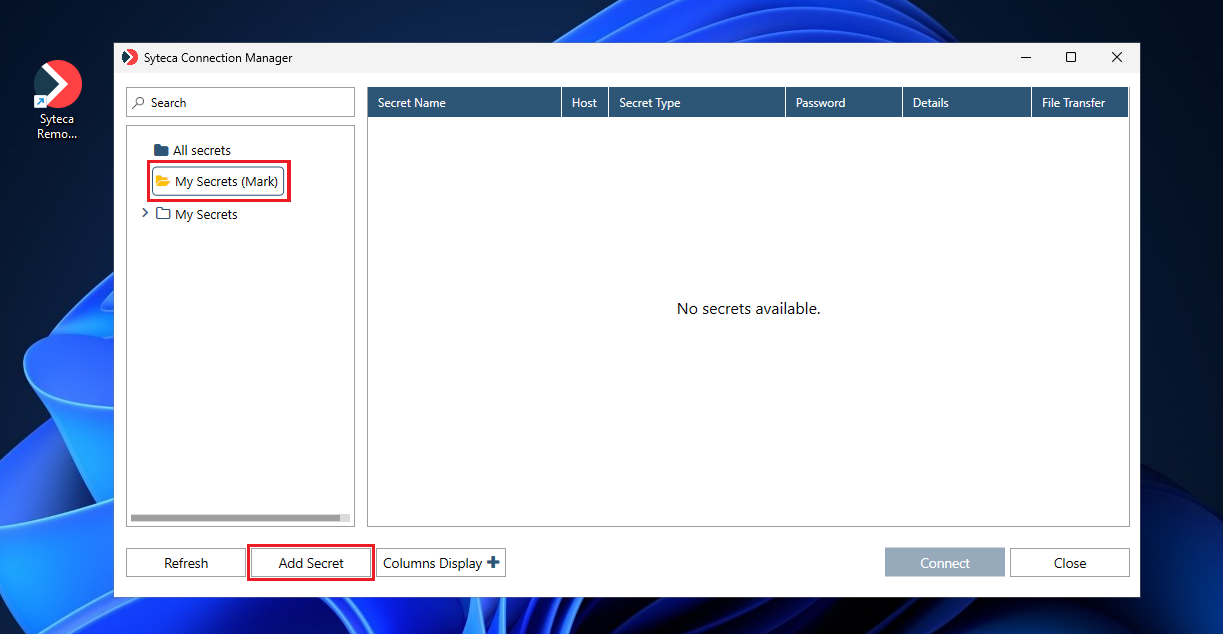Click the Secret Type column header
Image resolution: width=1223 pixels, height=634 pixels.
tap(696, 103)
